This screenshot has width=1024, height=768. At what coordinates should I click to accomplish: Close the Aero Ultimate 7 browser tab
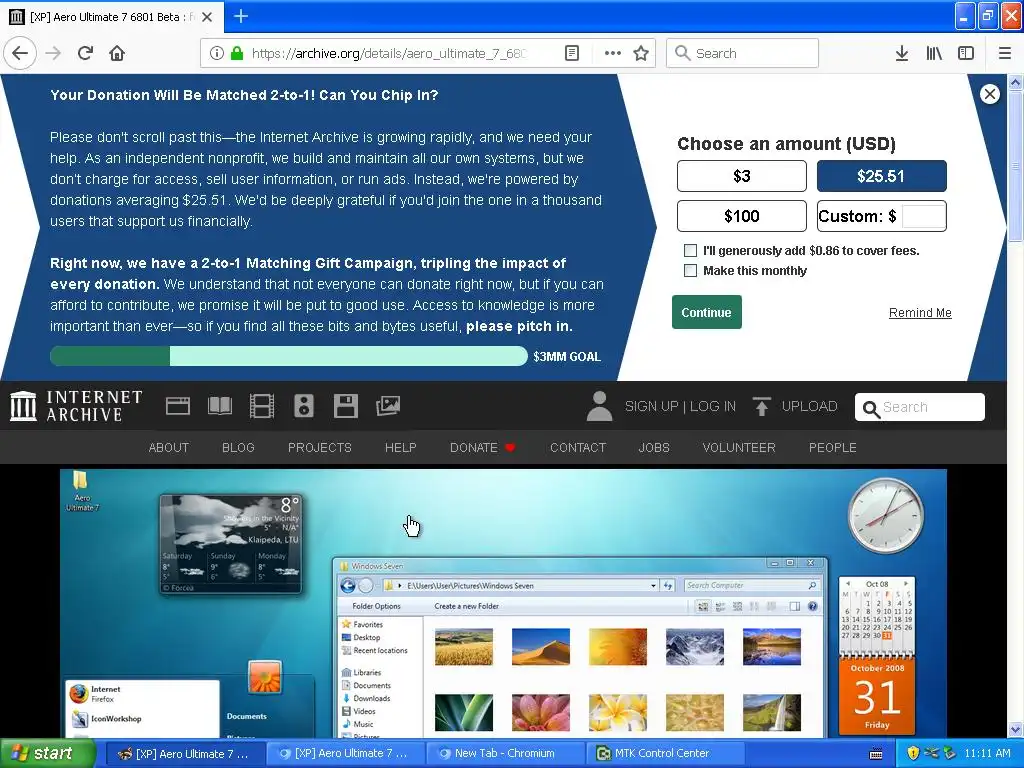[x=207, y=17]
